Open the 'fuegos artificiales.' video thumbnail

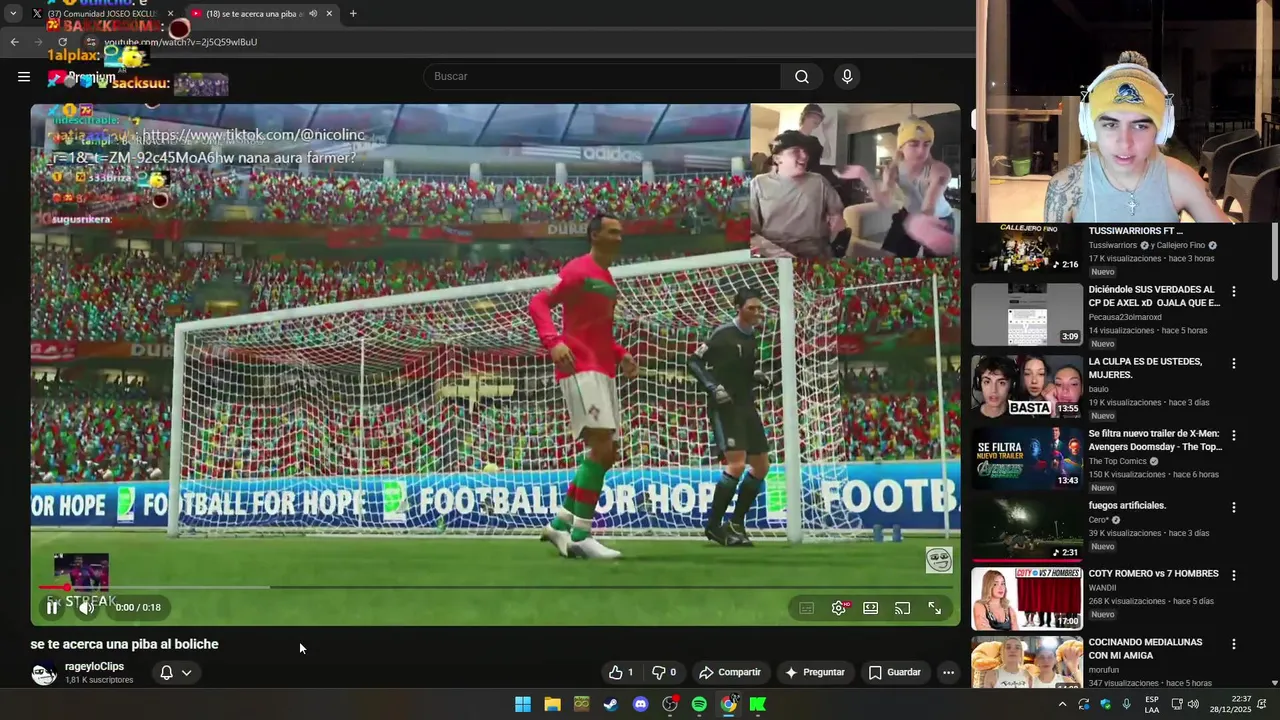[1027, 530]
